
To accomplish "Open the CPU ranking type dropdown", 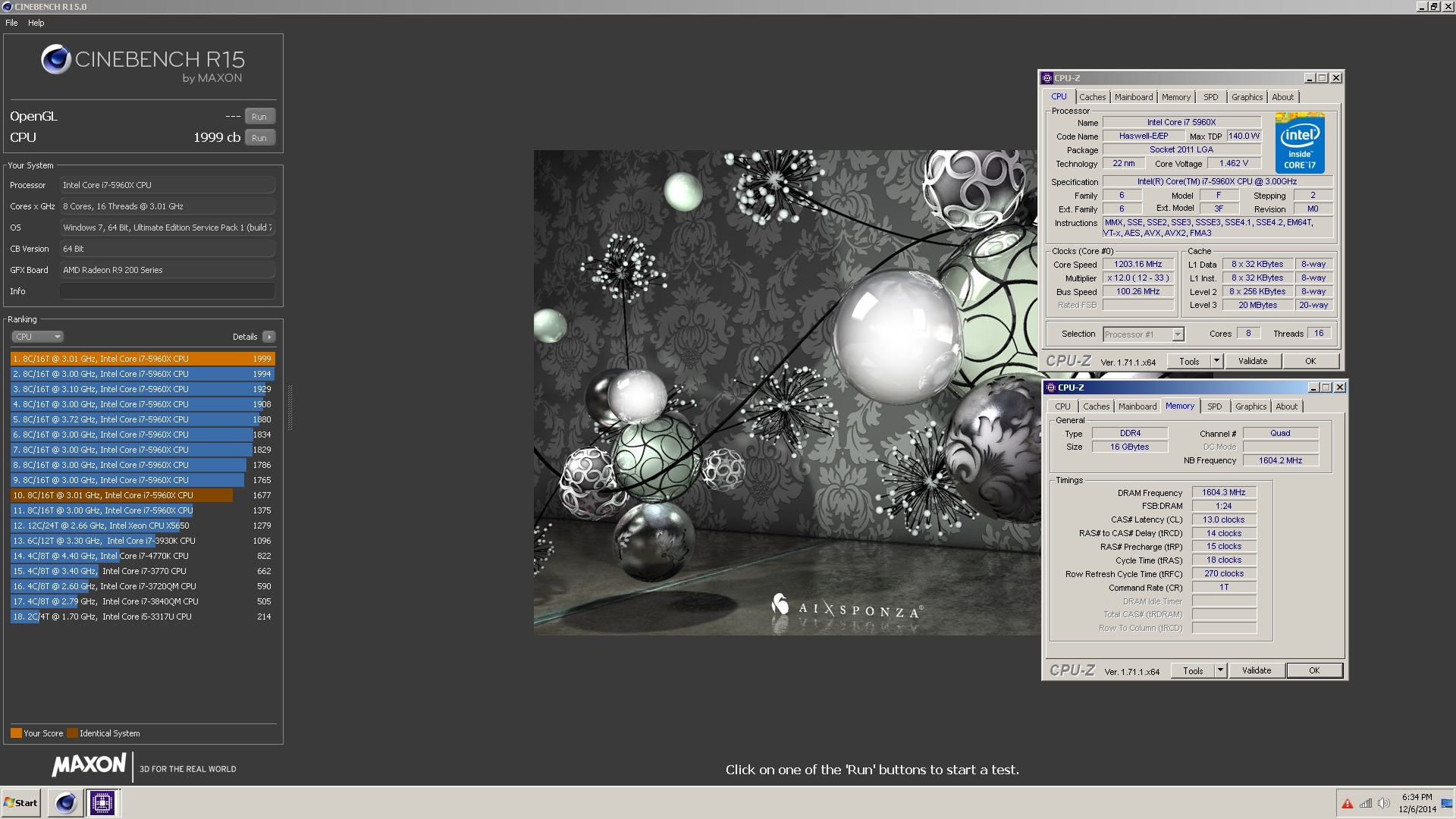I will point(37,337).
